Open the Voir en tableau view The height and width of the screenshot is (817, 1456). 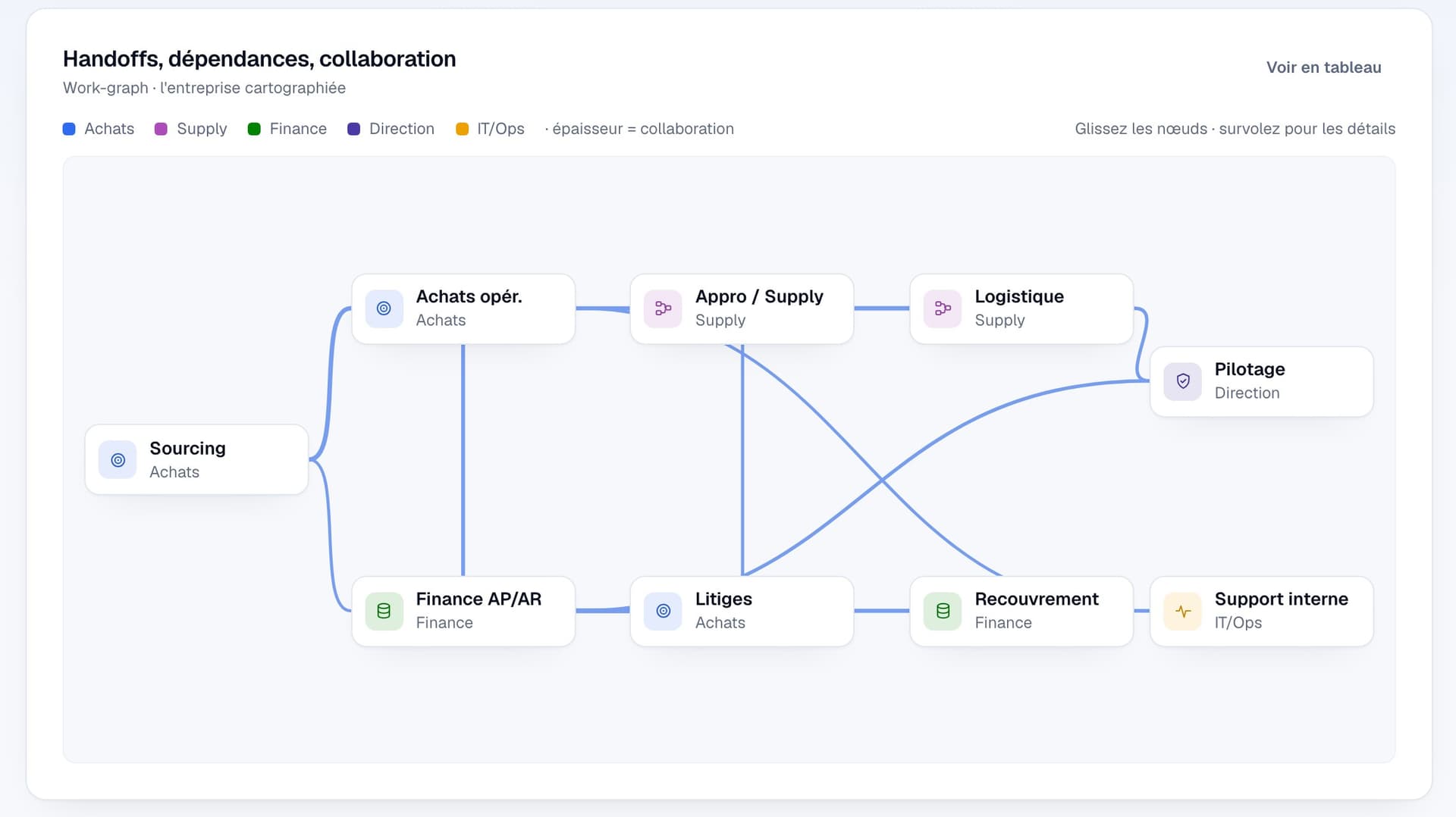pos(1323,67)
